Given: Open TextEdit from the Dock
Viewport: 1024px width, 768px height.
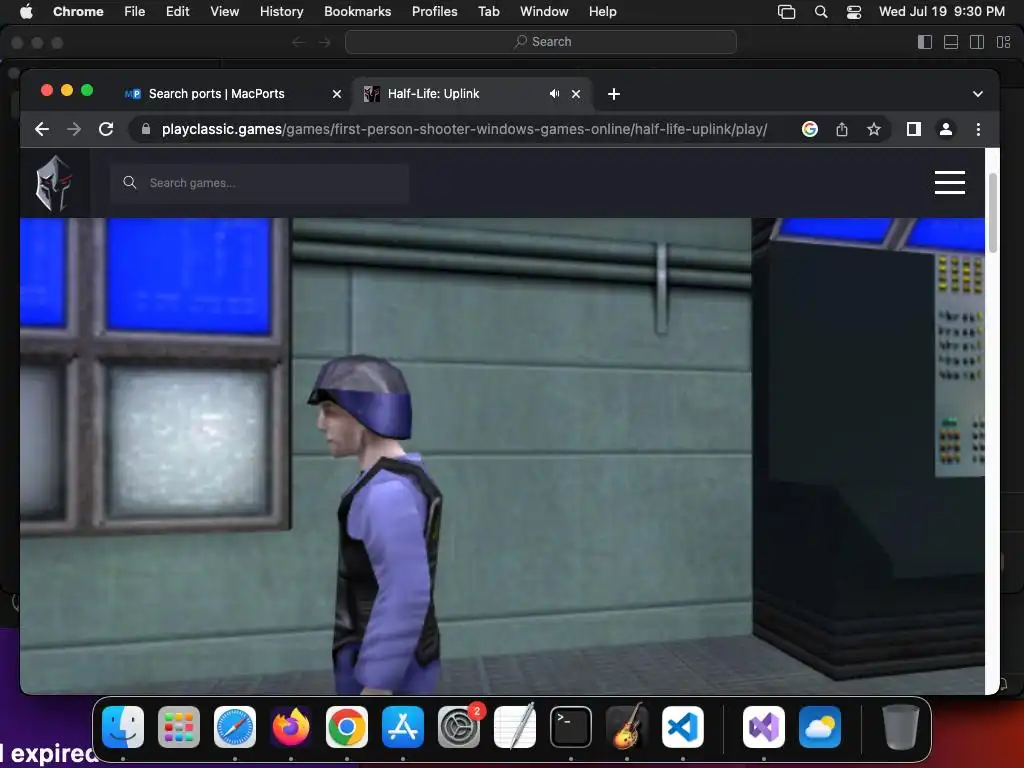Looking at the screenshot, I should click(515, 726).
